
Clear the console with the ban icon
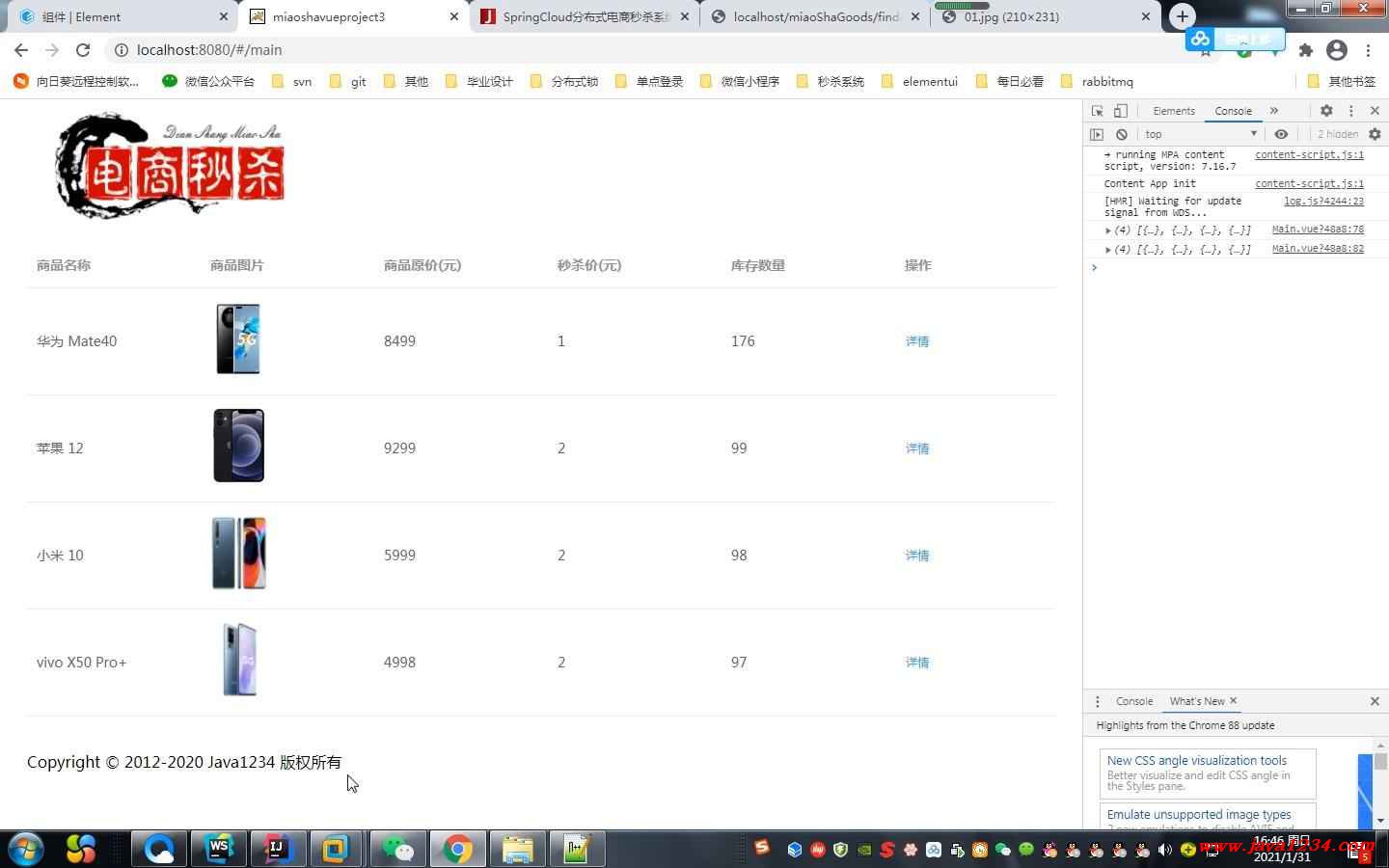click(x=1122, y=134)
